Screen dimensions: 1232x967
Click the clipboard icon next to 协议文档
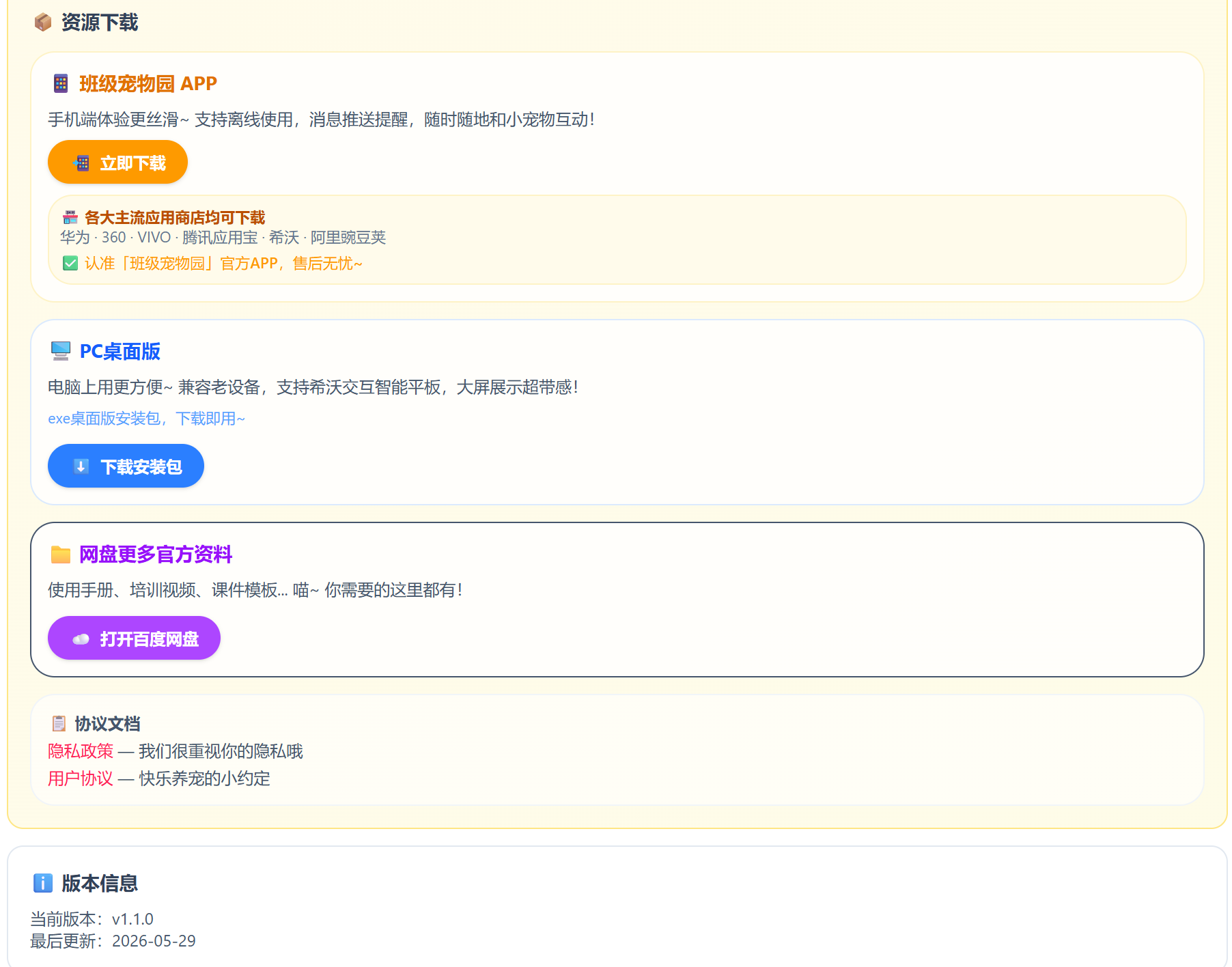59,723
